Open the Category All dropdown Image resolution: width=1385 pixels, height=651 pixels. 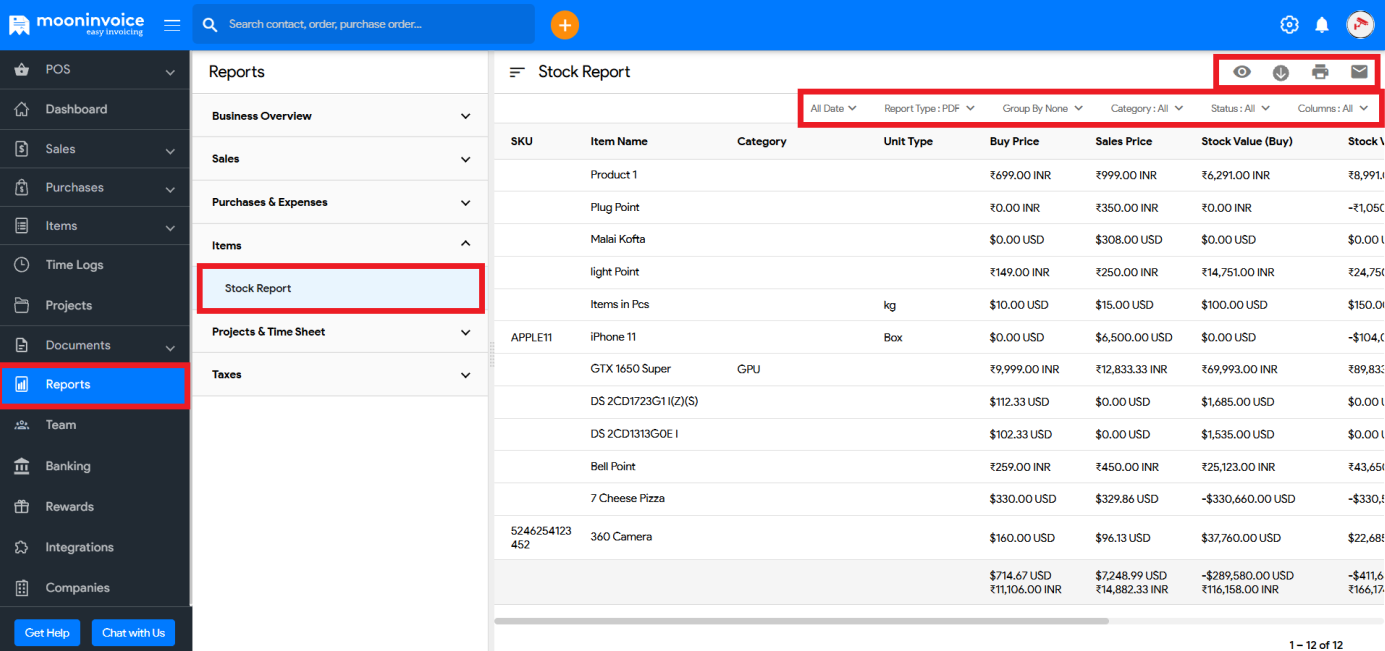pos(1147,108)
